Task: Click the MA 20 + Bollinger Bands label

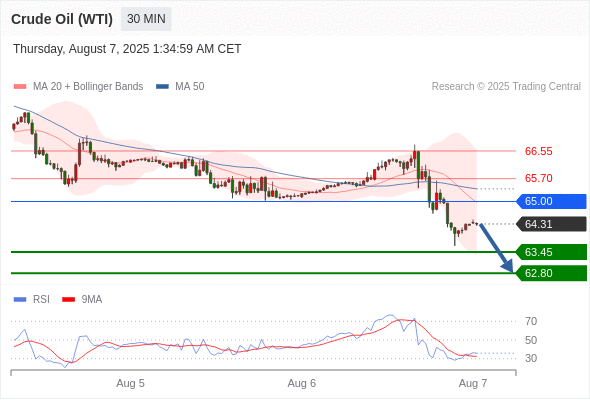Action: (x=88, y=87)
